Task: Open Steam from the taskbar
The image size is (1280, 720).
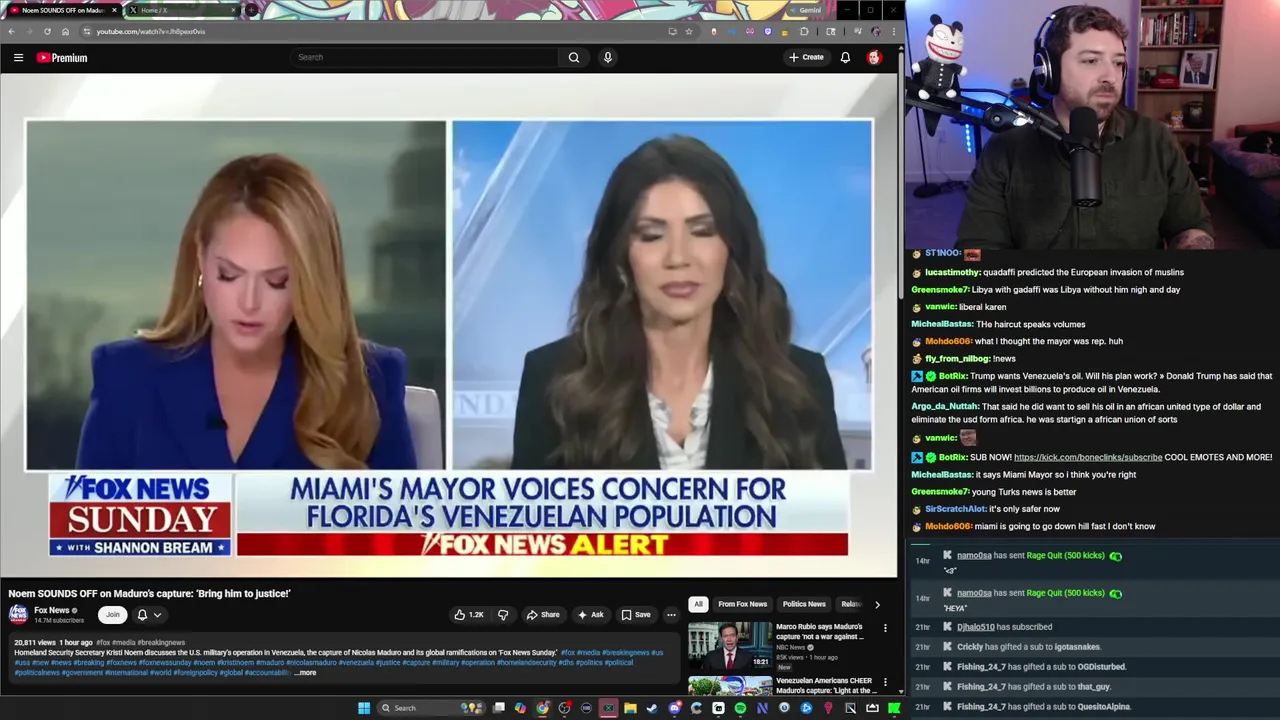Action: pos(652,708)
